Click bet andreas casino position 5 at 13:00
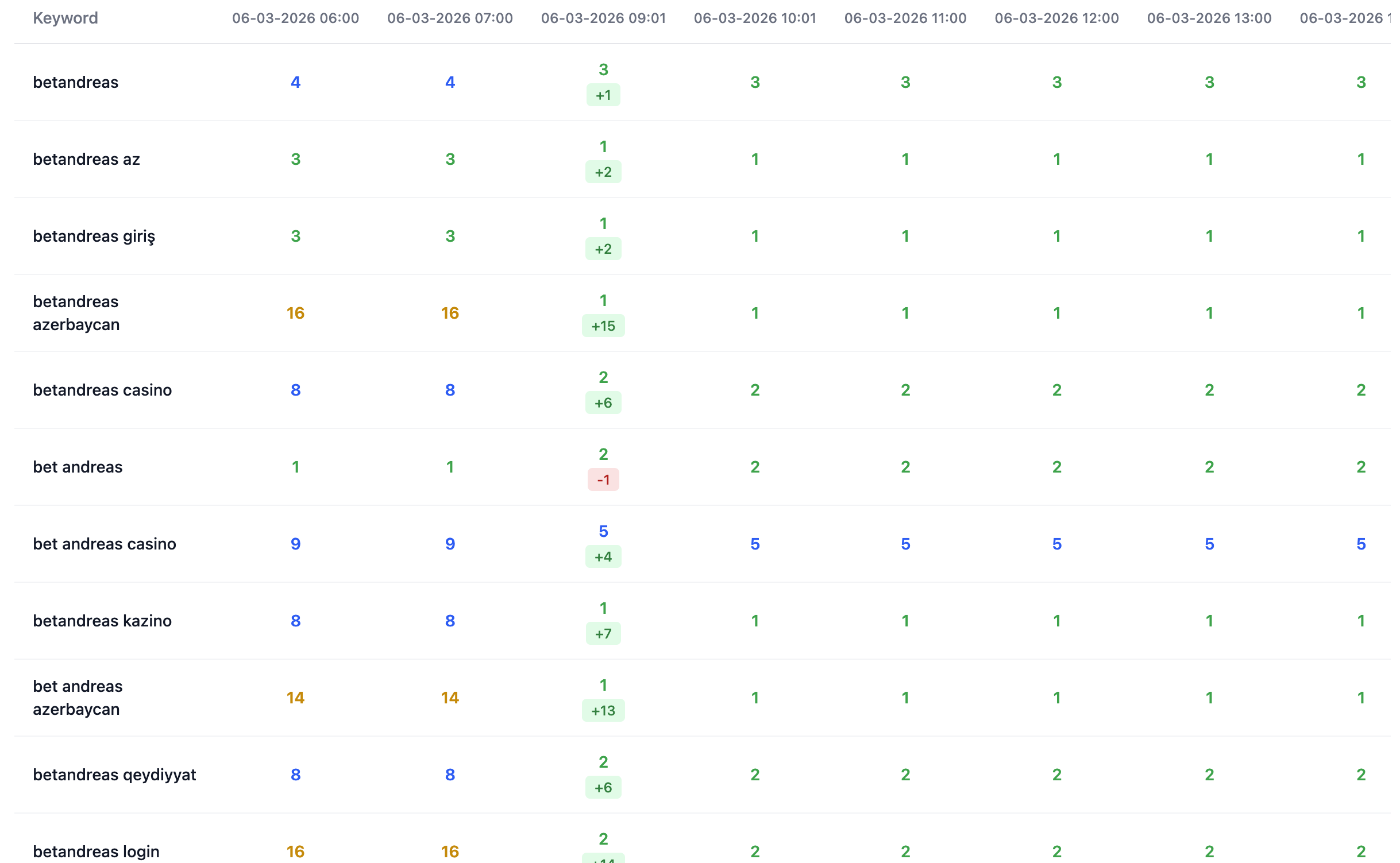 click(1209, 544)
